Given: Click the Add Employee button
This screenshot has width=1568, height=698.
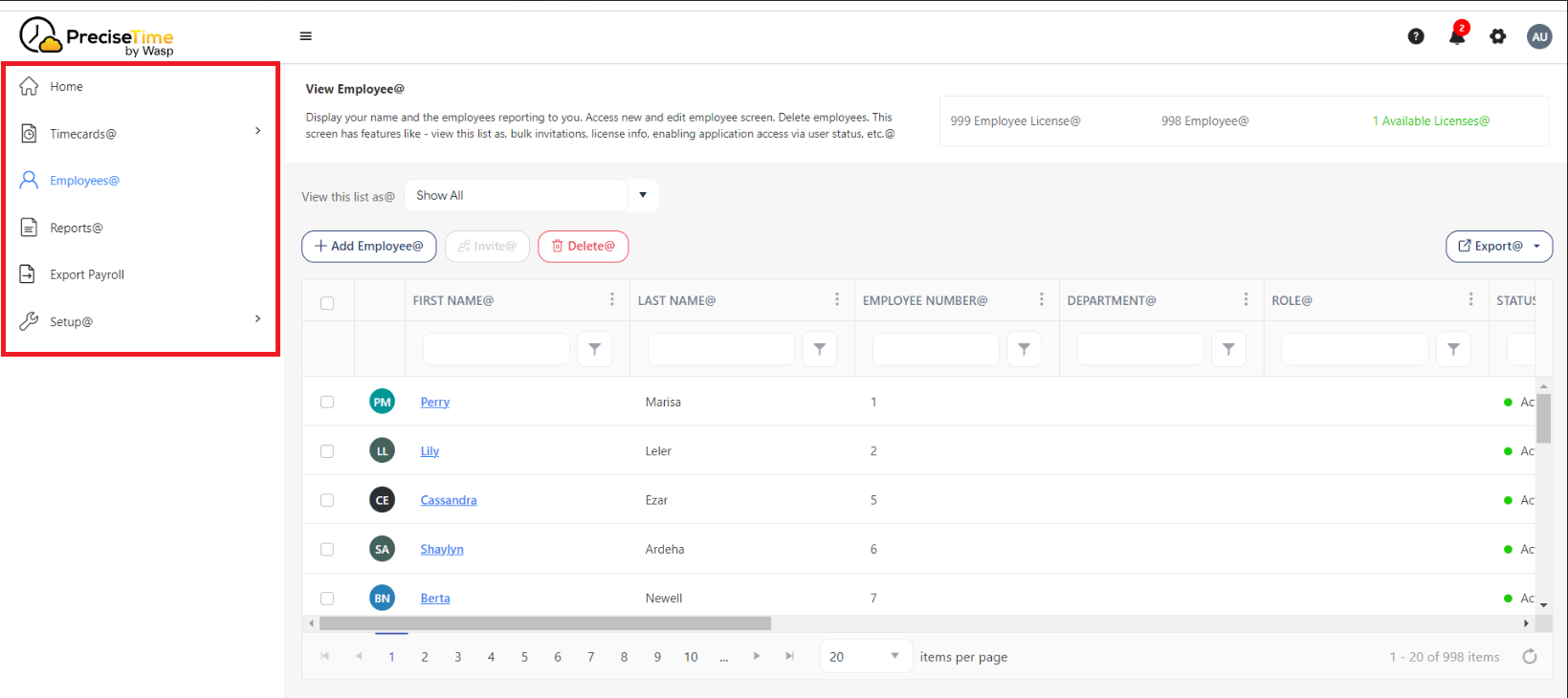Looking at the screenshot, I should (x=369, y=247).
